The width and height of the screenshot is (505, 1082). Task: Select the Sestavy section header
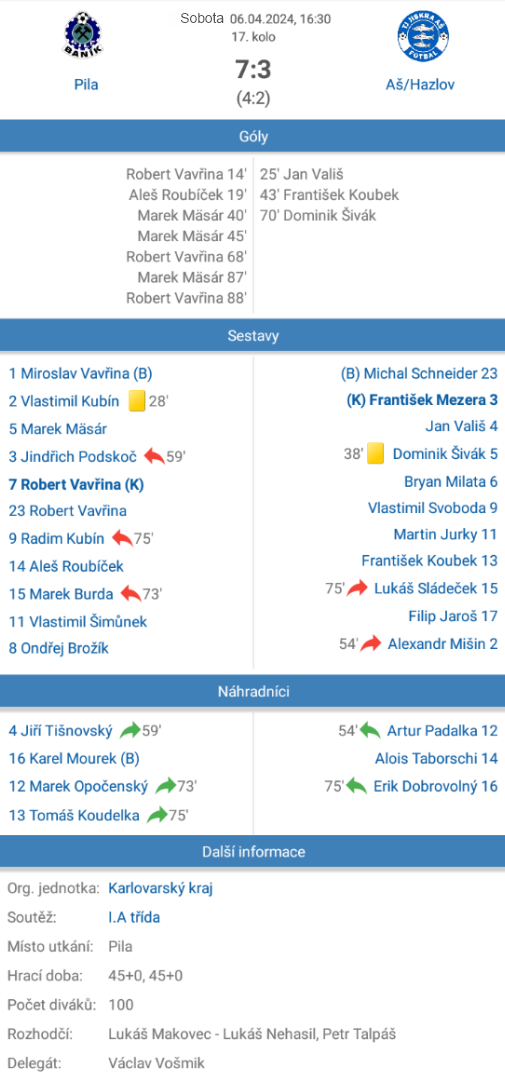(x=252, y=336)
